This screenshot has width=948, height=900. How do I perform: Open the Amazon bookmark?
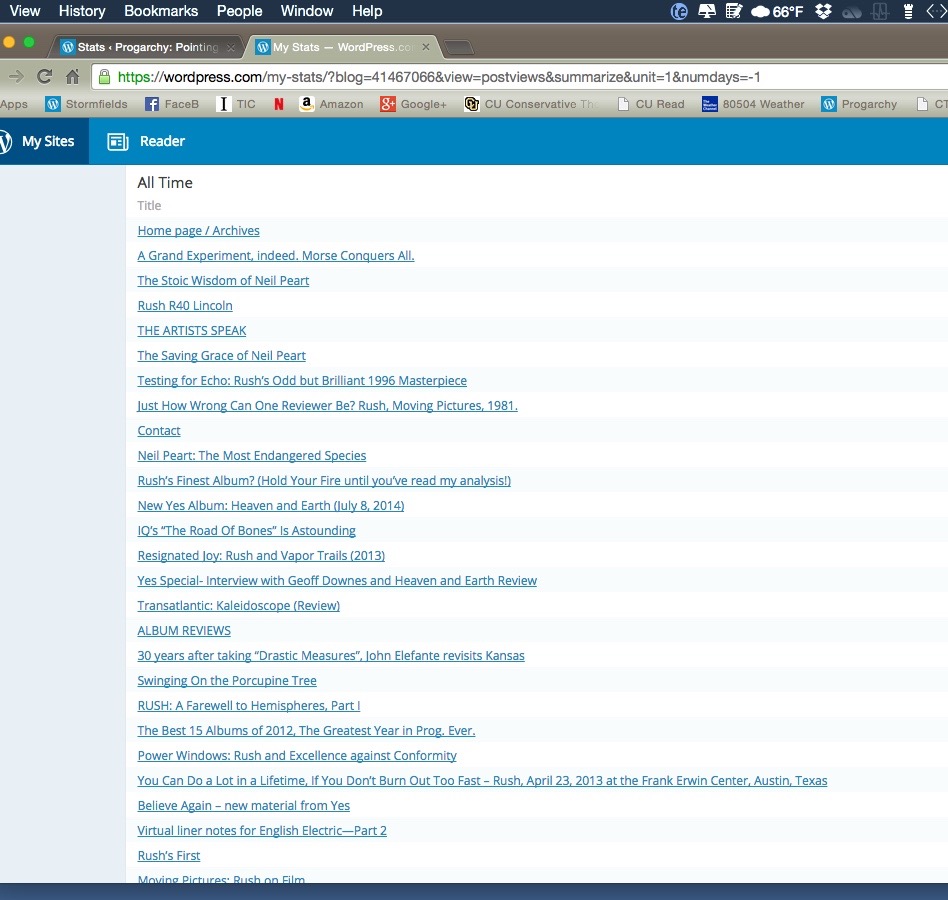click(x=331, y=104)
